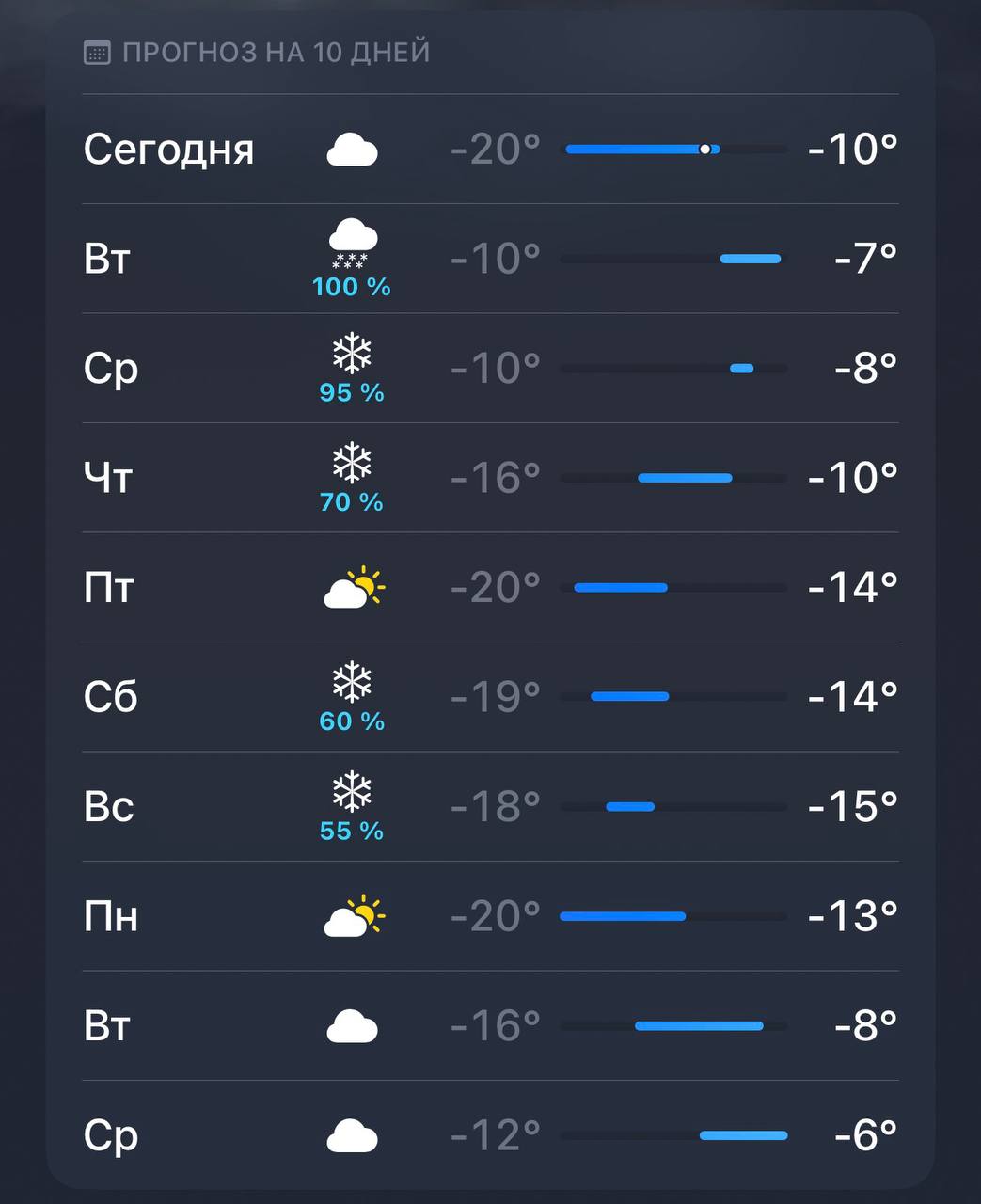This screenshot has width=981, height=1204.
Task: Click the temperature range bar in the Сегодня row
Action: coord(642,149)
